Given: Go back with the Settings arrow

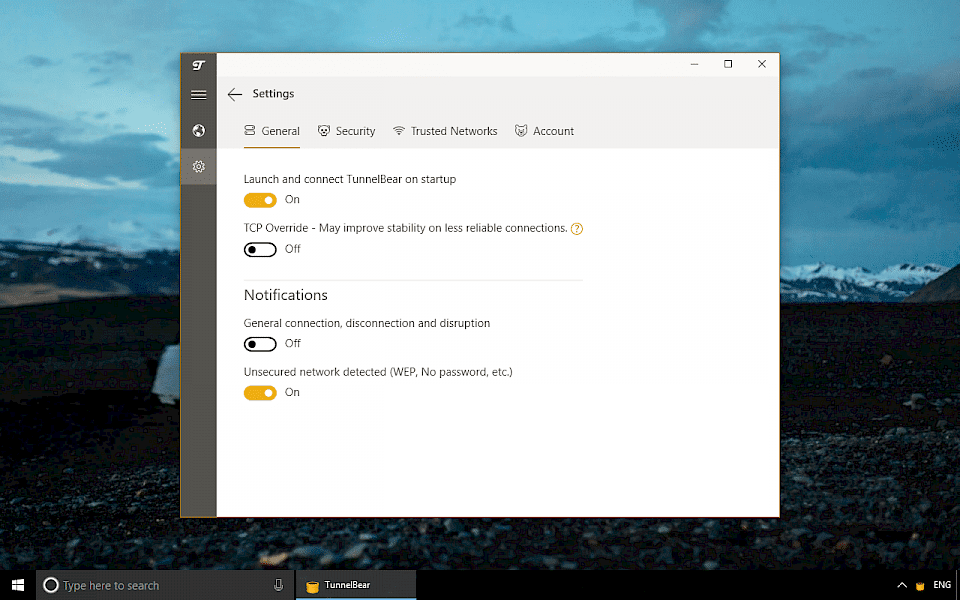Looking at the screenshot, I should (x=234, y=94).
